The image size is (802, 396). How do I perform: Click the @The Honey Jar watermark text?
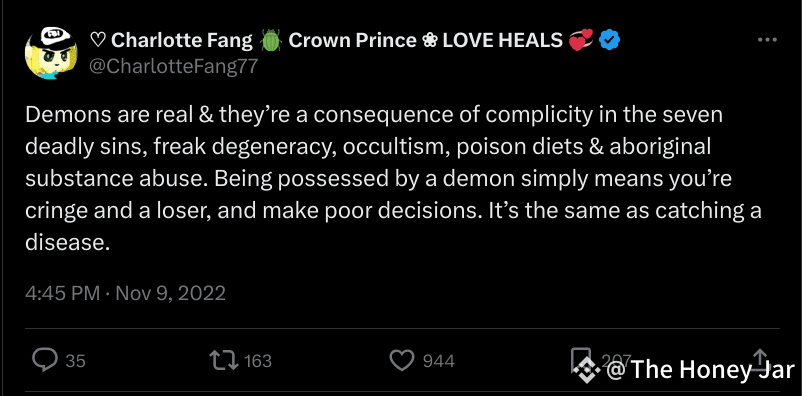pyautogui.click(x=700, y=370)
